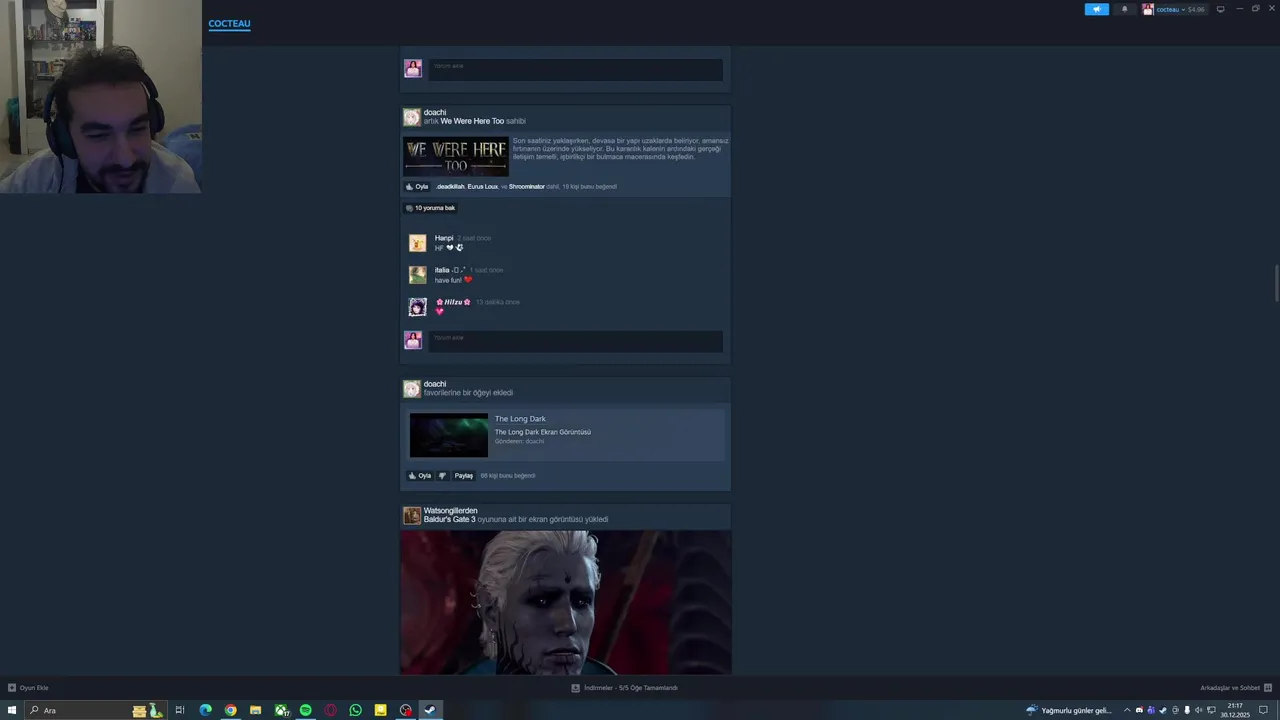
Task: Open .deadkillah's profile link
Action: 449,186
